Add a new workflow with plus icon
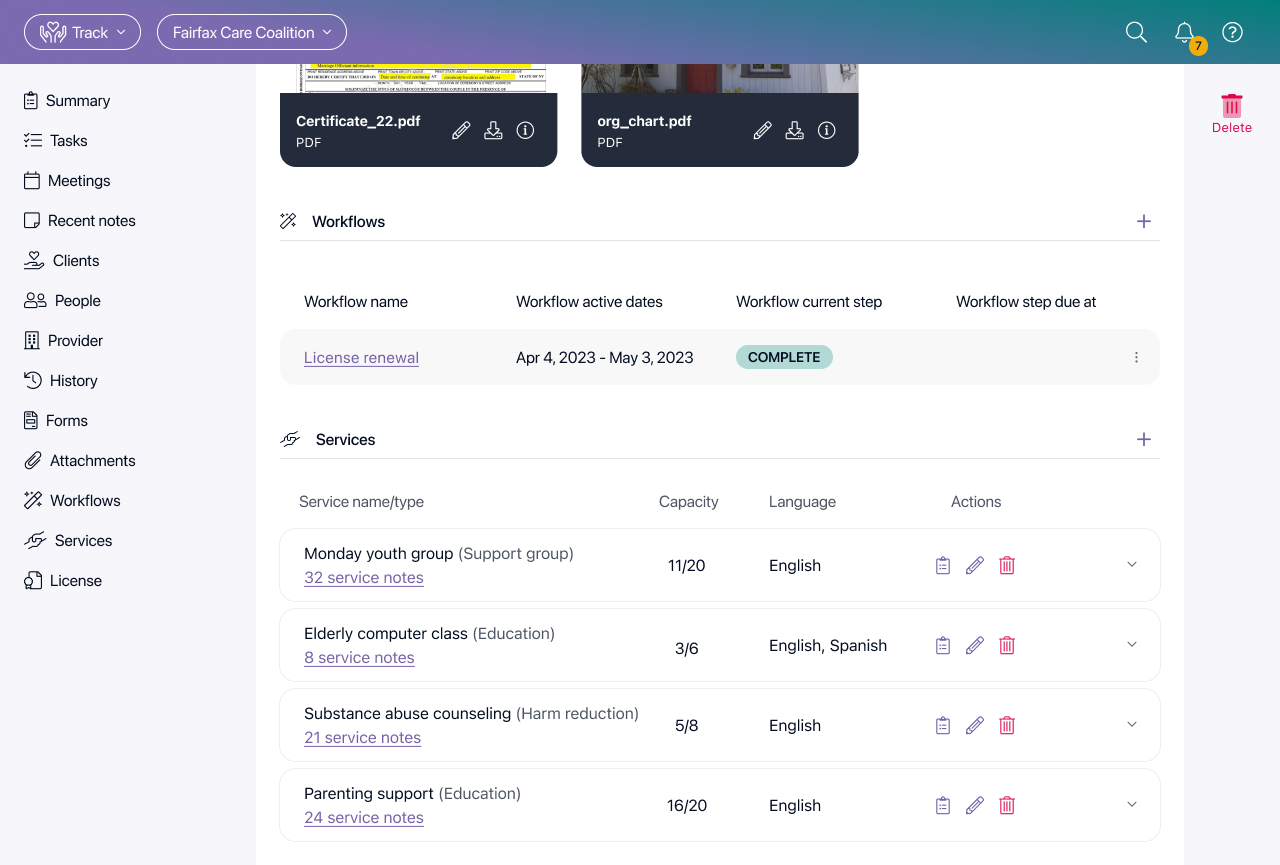1280x865 pixels. [x=1144, y=221]
